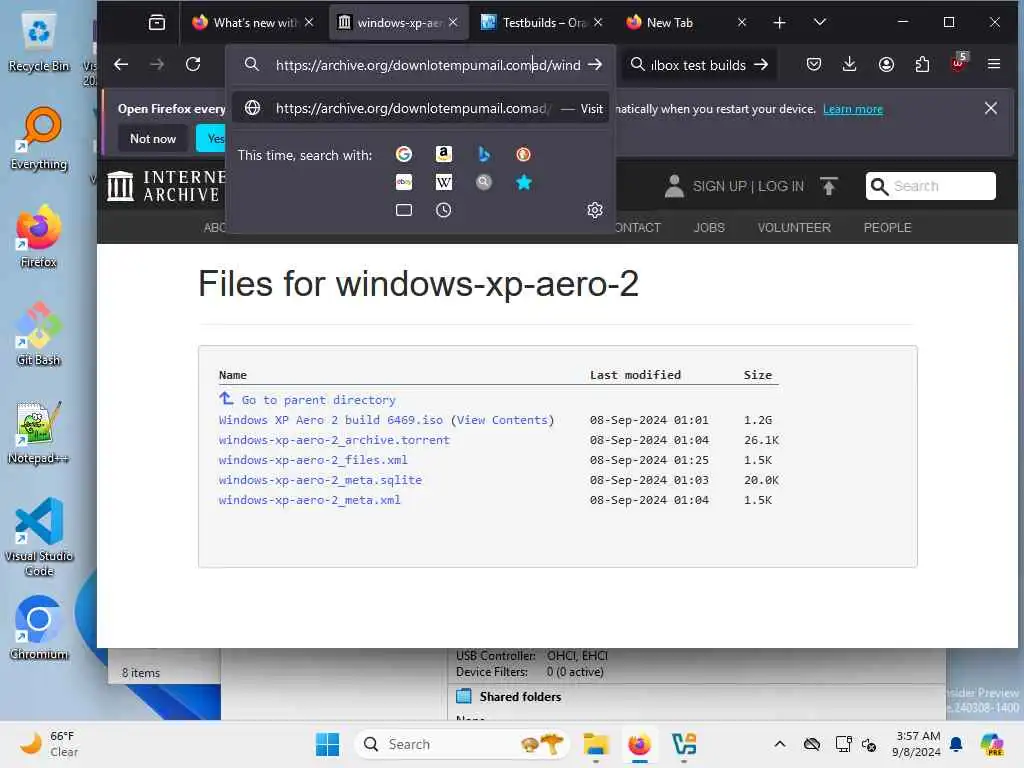
Task: Open the weather widget 66°F Clear
Action: [49, 744]
